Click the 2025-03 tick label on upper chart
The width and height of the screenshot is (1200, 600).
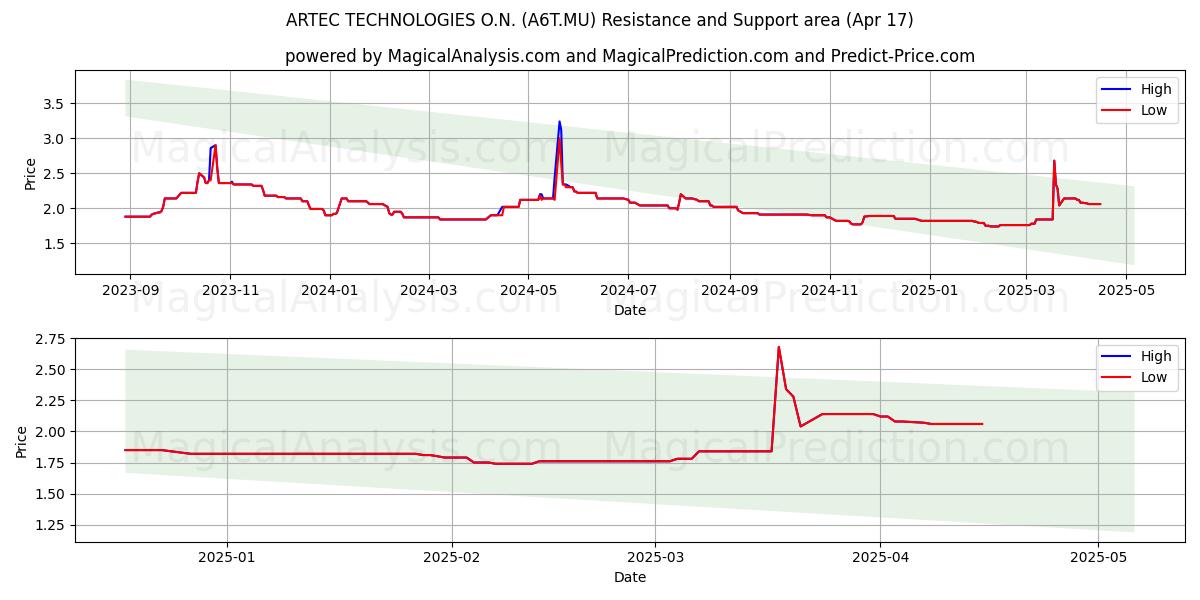pyautogui.click(x=1026, y=289)
